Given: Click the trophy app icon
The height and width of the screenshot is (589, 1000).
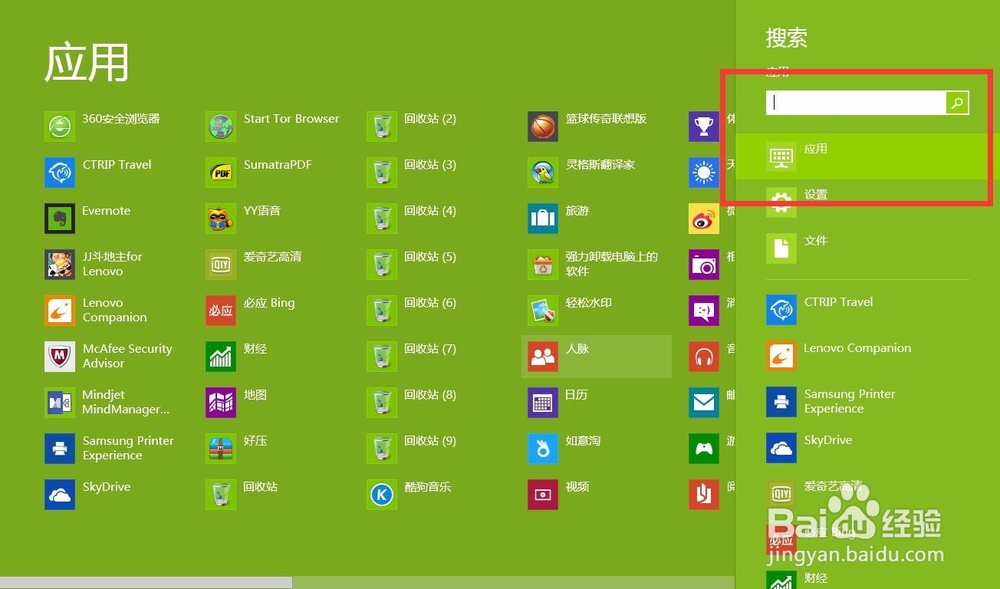Looking at the screenshot, I should point(704,126).
